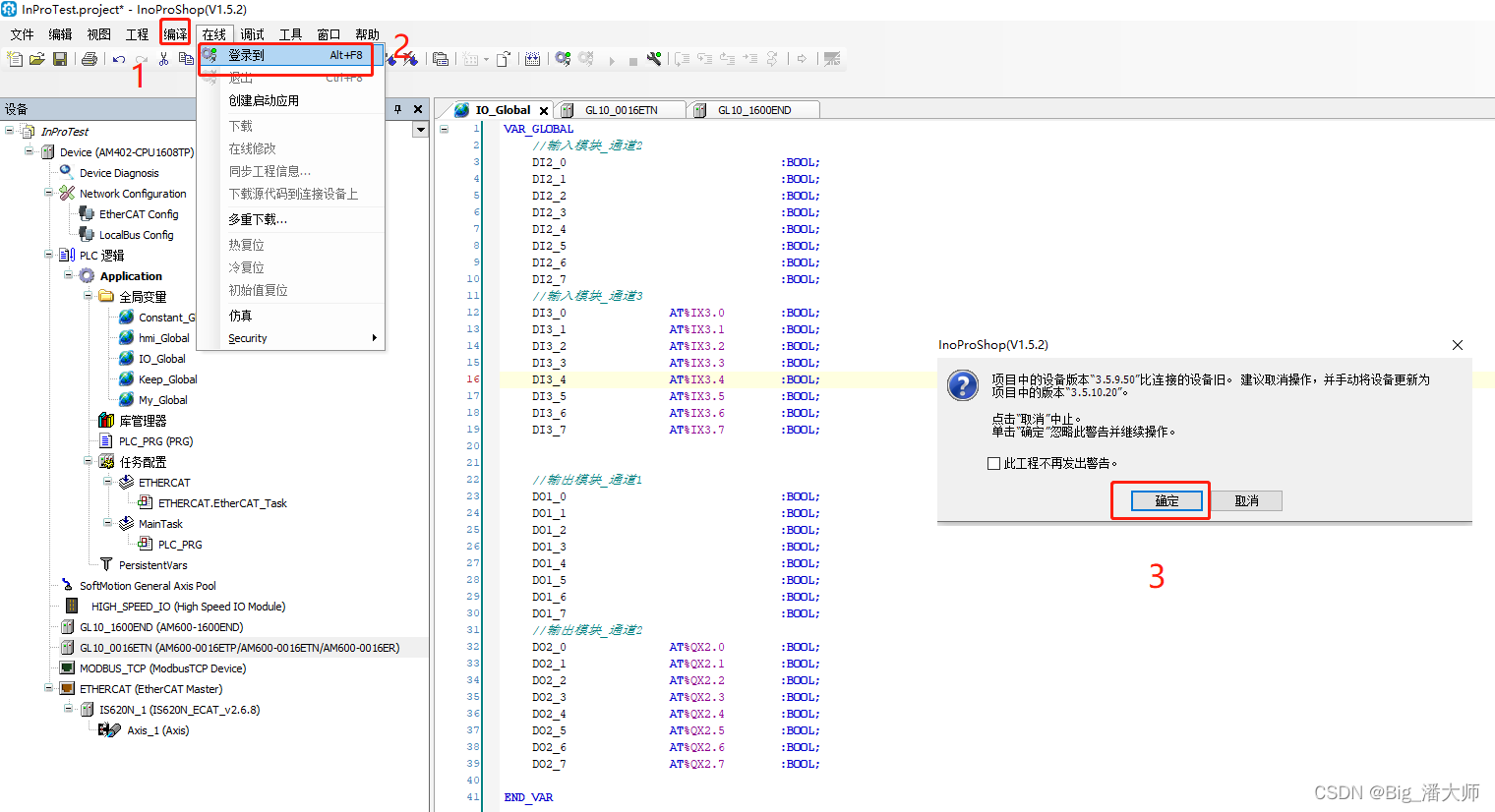
Task: Collapse the 任务配置 node
Action: coord(89,461)
